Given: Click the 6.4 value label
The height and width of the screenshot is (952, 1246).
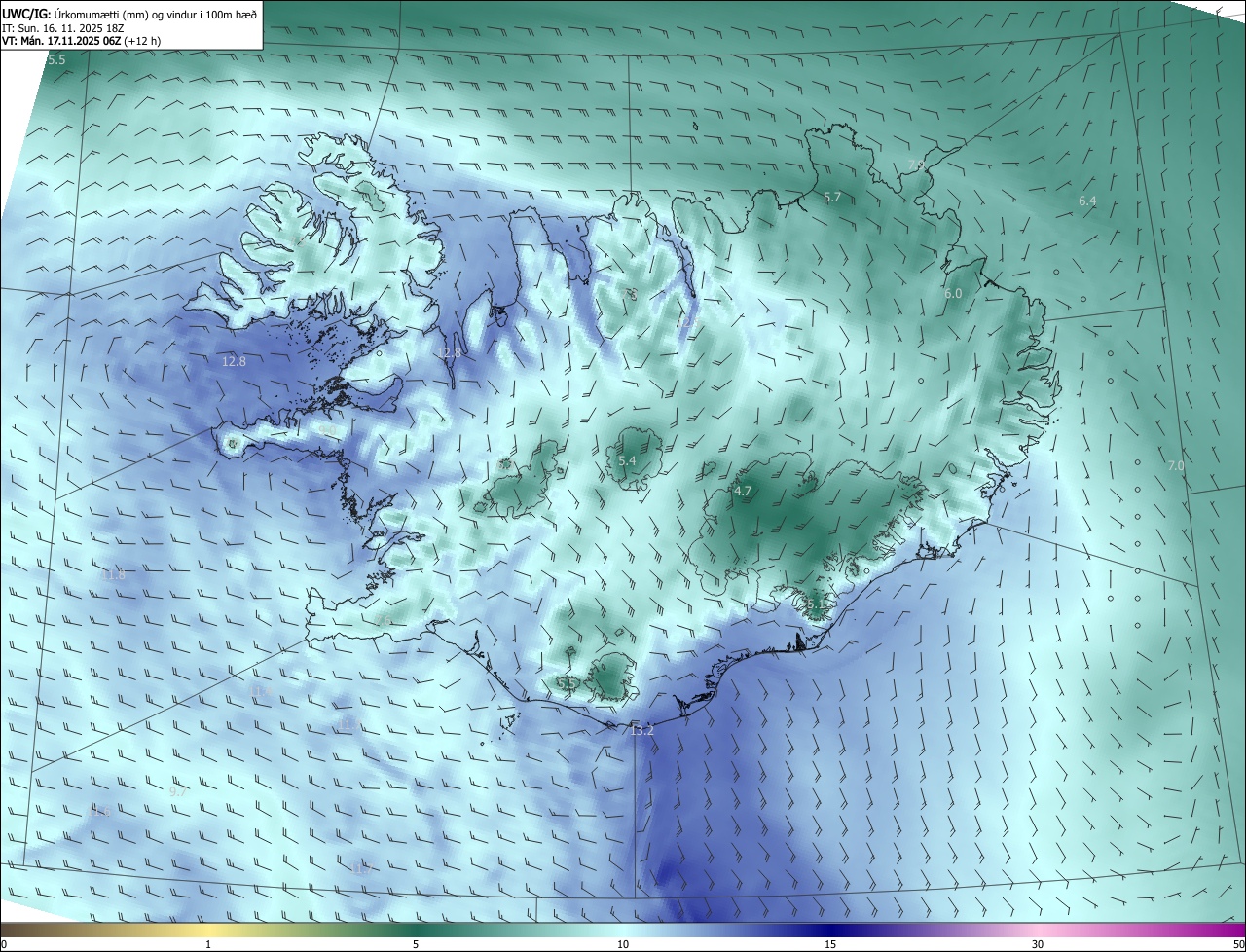Looking at the screenshot, I should [1087, 201].
